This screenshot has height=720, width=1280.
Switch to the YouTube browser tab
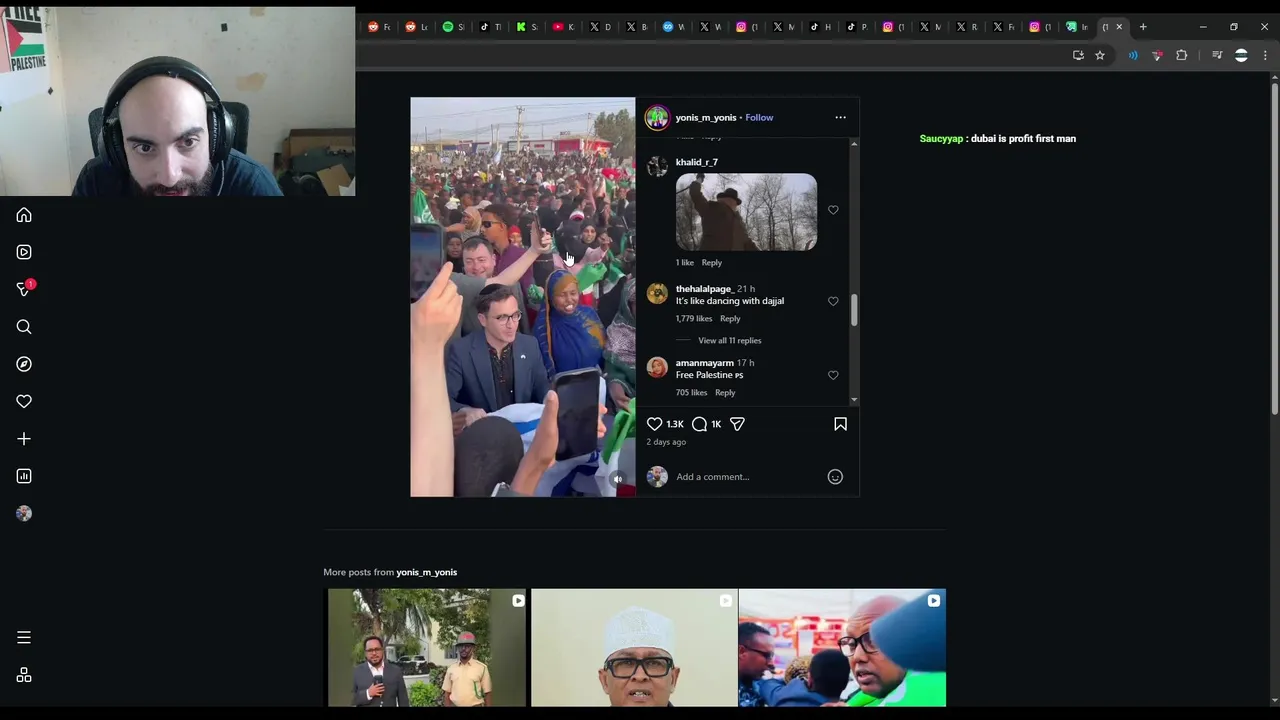tap(563, 27)
